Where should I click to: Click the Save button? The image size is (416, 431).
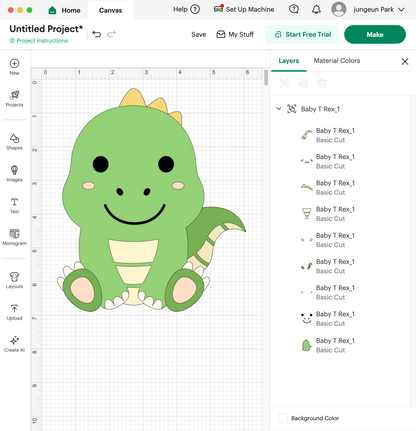199,34
